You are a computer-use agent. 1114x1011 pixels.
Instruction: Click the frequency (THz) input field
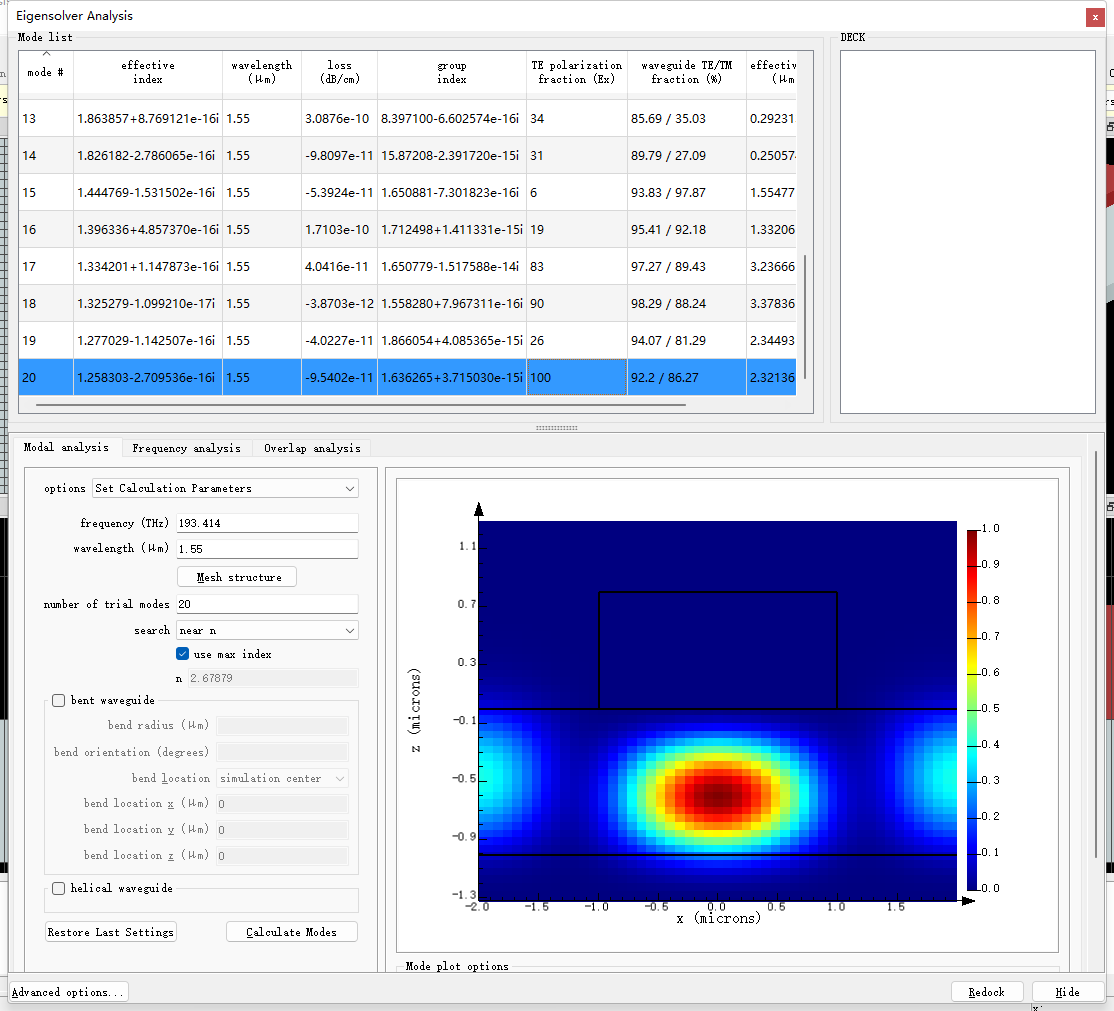(x=267, y=524)
